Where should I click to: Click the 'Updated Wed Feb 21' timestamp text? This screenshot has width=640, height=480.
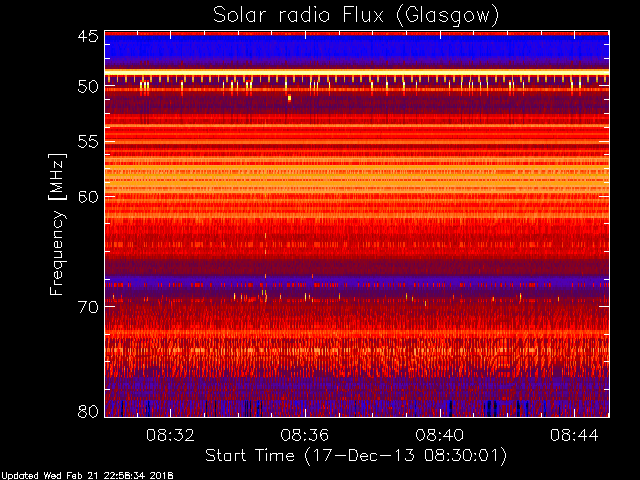[x=87, y=476]
